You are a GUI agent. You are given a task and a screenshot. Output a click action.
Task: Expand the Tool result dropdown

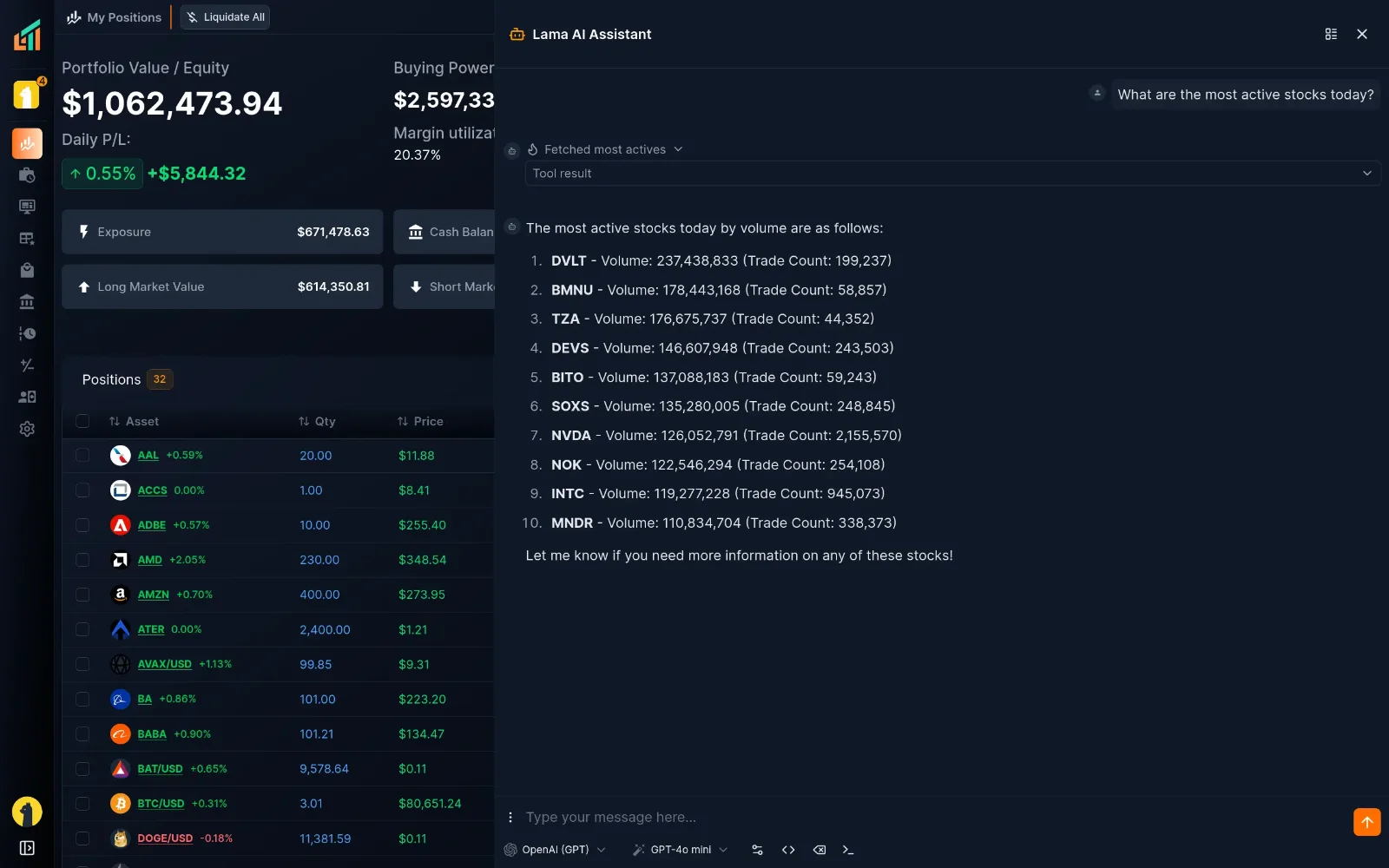[x=952, y=174]
